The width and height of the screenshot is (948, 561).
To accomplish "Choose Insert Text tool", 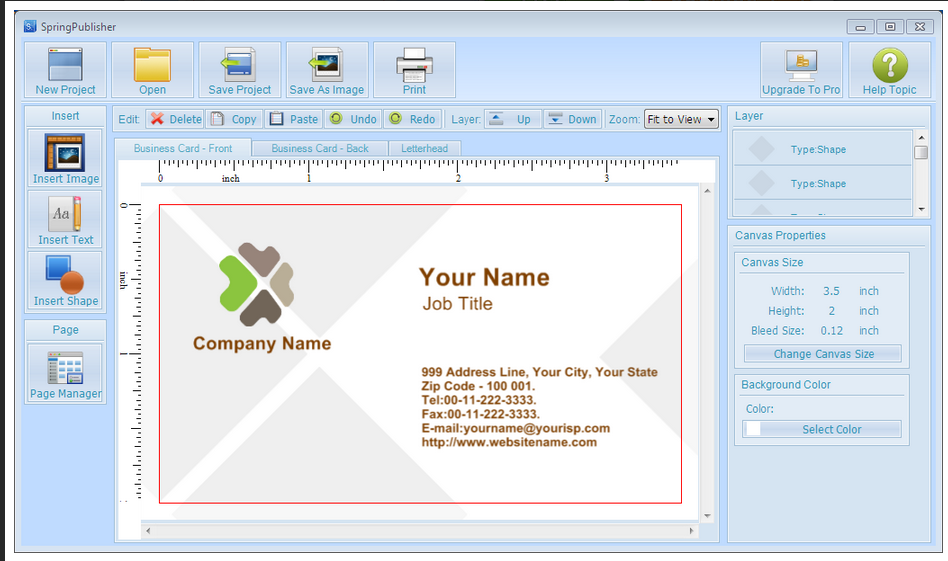I will click(65, 219).
